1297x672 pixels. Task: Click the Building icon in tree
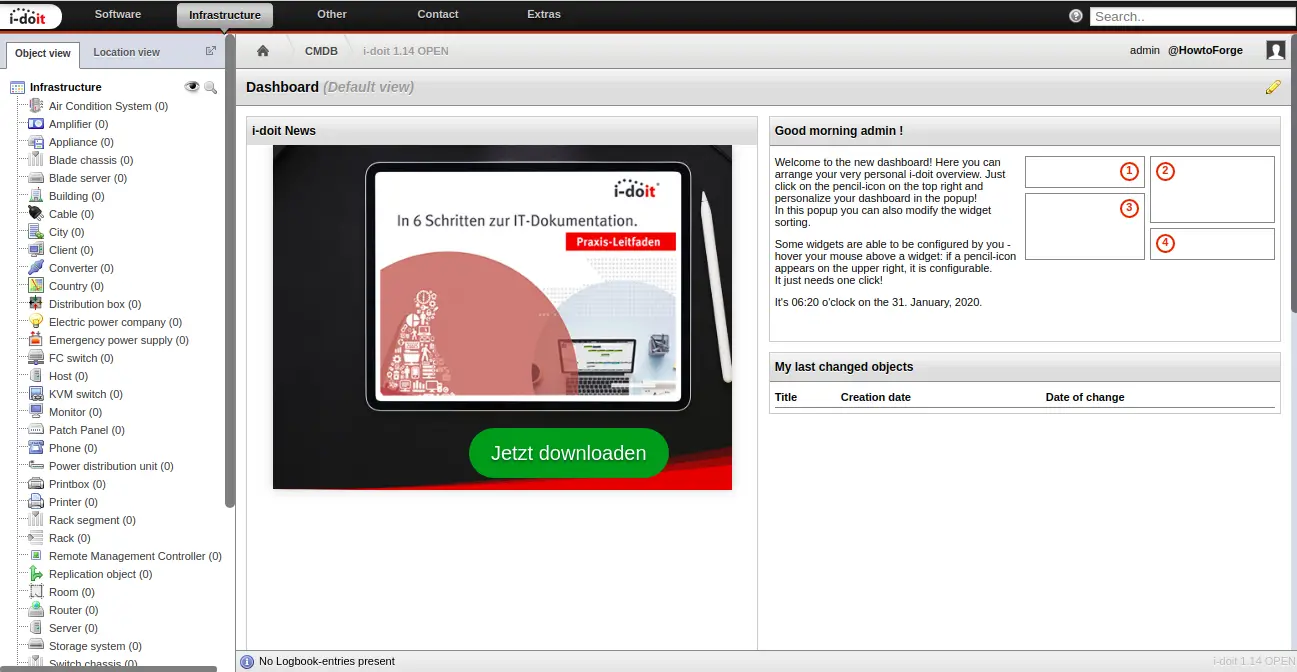(36, 196)
